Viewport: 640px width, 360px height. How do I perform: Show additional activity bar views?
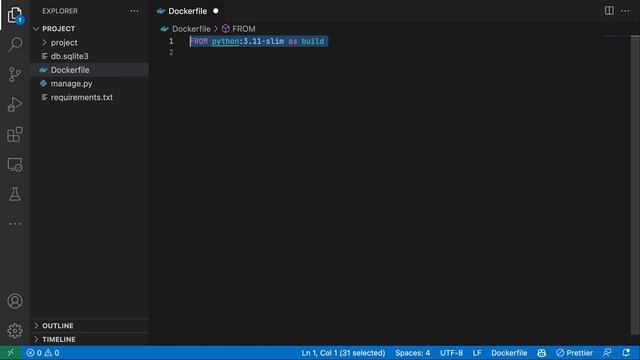(15, 224)
